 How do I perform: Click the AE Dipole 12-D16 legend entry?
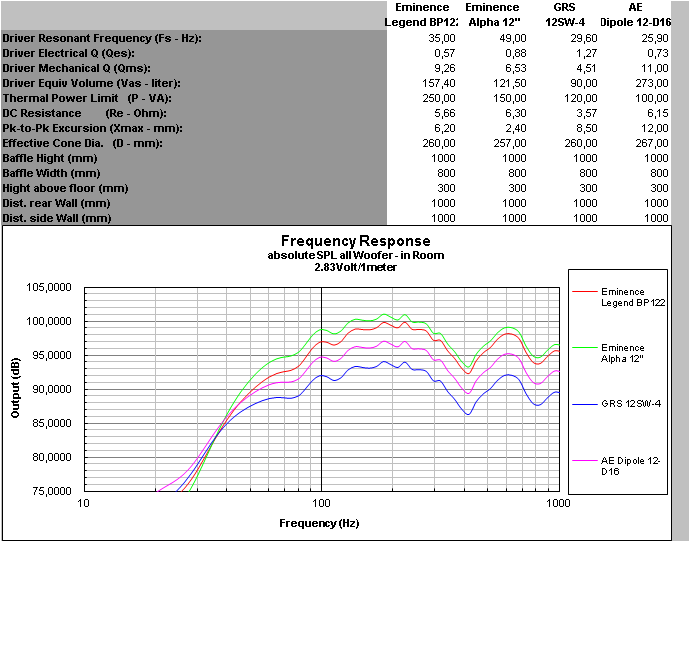point(616,466)
